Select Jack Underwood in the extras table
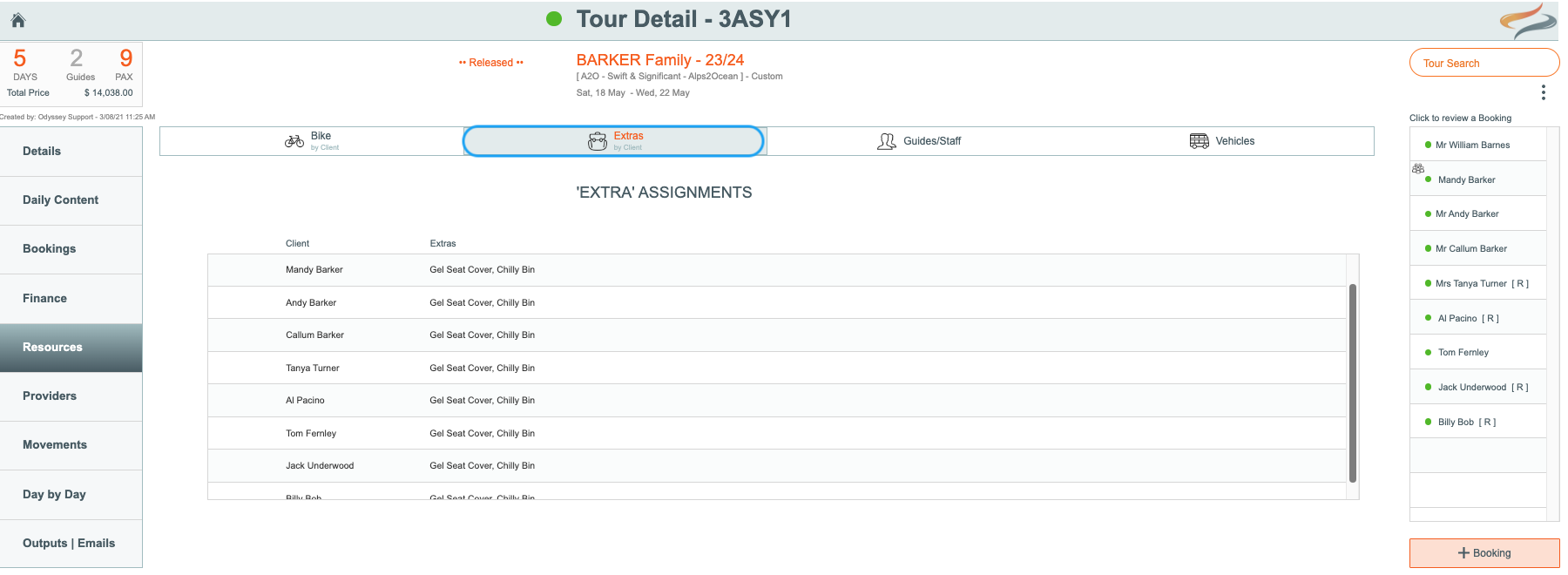Viewport: 1568px width, 575px height. tap(320, 465)
